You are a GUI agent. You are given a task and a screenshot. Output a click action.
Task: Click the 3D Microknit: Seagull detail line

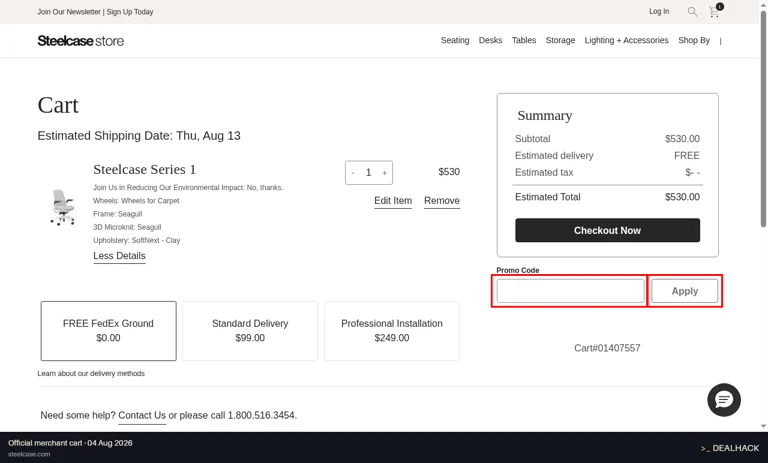[127, 227]
